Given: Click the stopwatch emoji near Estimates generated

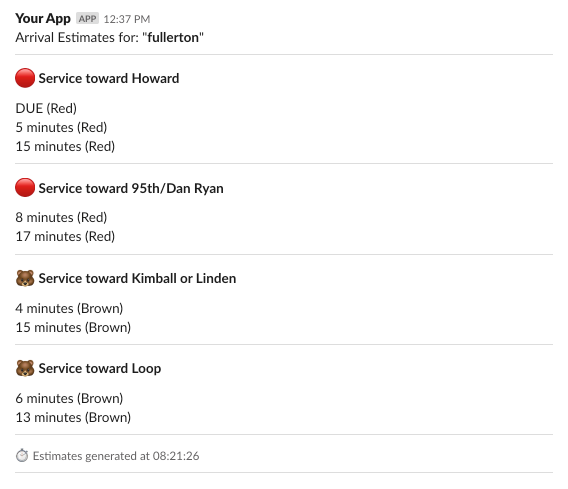Looking at the screenshot, I should pos(22,455).
